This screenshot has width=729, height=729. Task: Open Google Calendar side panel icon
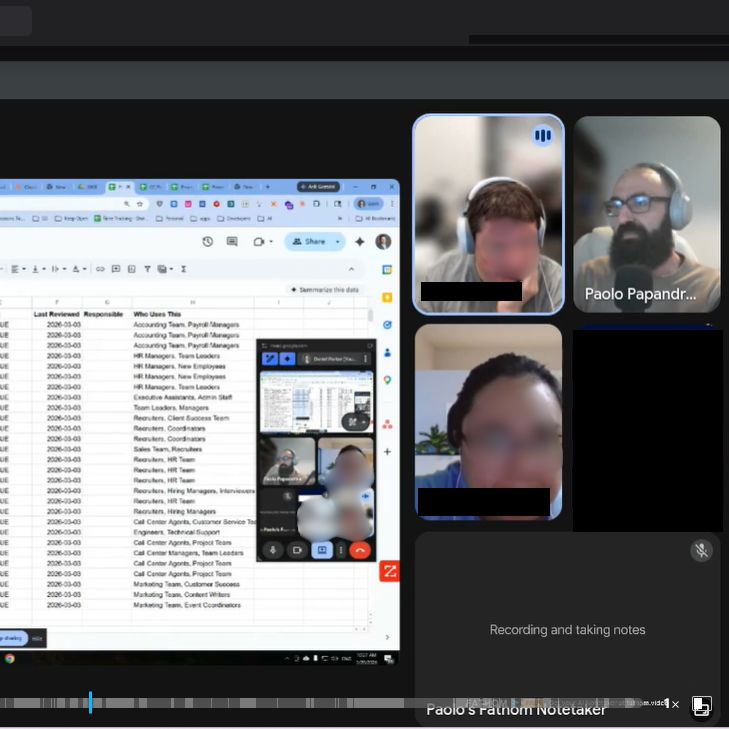click(x=387, y=270)
